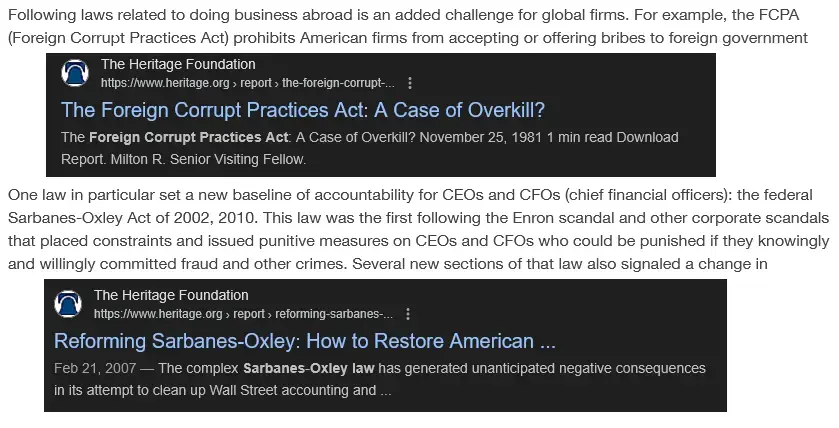Click Heritage Foundation logo in first result

[75, 73]
